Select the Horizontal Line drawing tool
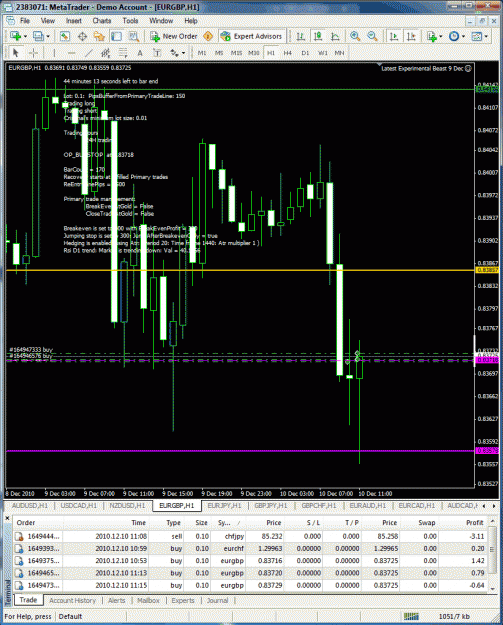The image size is (503, 625). coord(71,53)
